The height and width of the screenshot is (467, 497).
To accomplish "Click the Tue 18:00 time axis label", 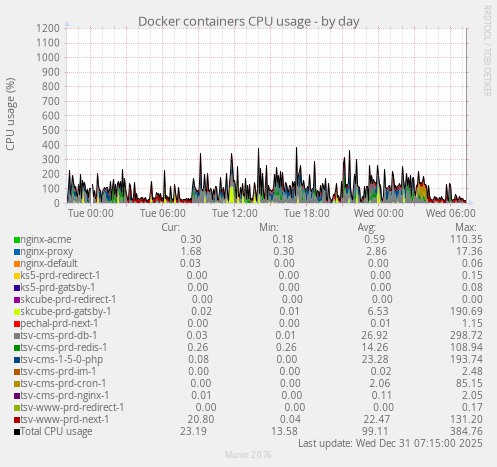I will (307, 213).
